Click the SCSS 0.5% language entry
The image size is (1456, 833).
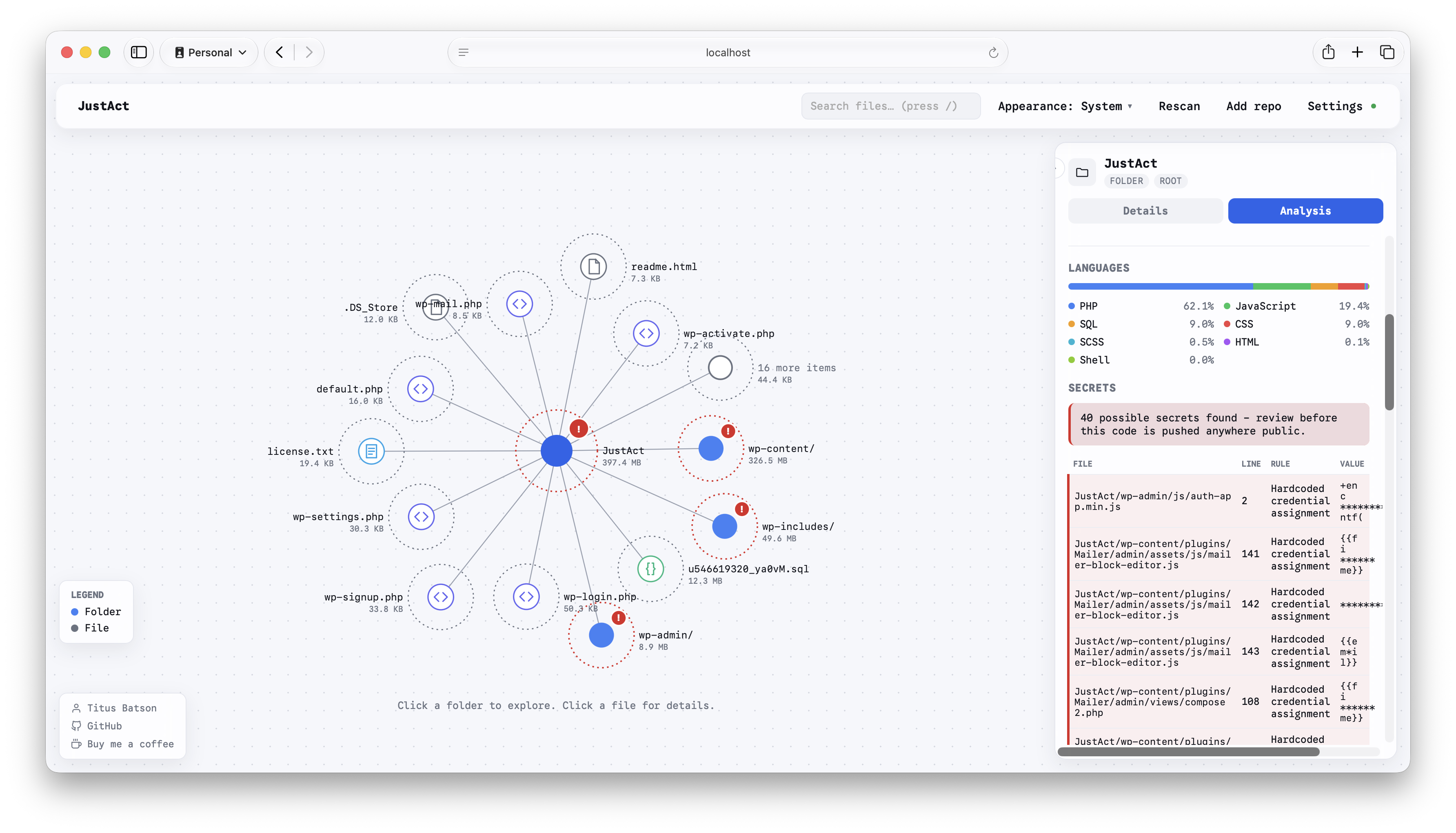(1141, 342)
